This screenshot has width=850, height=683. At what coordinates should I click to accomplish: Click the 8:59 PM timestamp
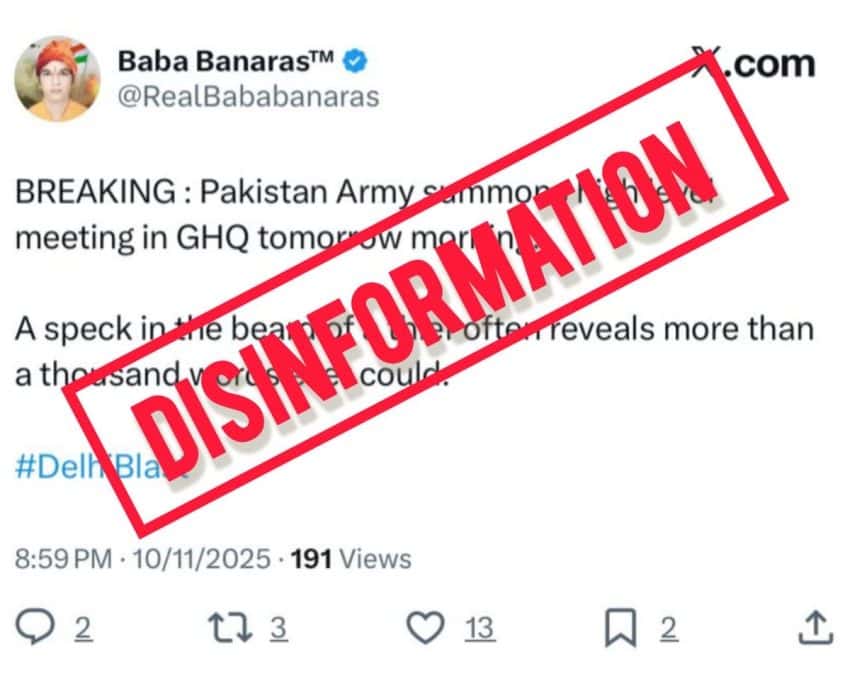63,559
